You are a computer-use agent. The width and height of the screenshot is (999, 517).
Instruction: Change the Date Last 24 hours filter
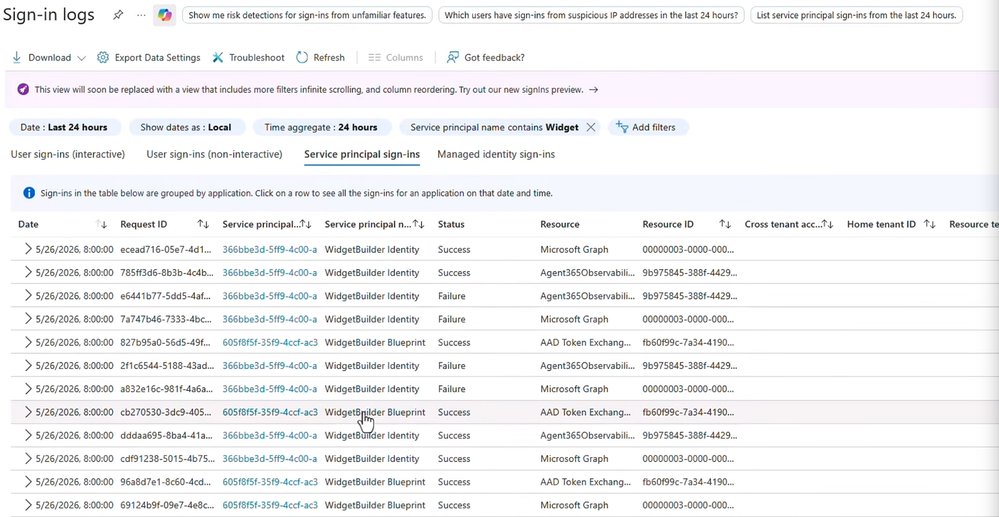tap(64, 127)
